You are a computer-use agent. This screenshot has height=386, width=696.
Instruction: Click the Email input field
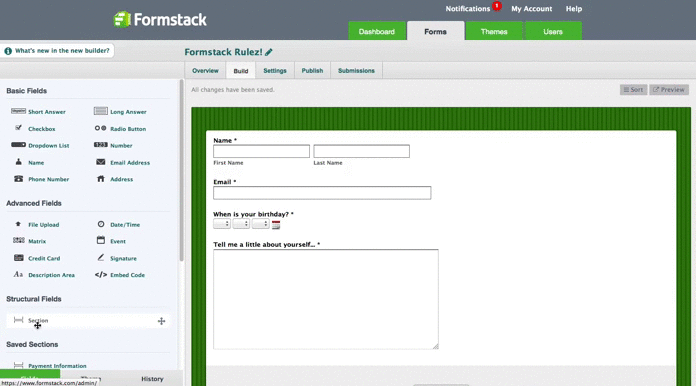coord(322,193)
